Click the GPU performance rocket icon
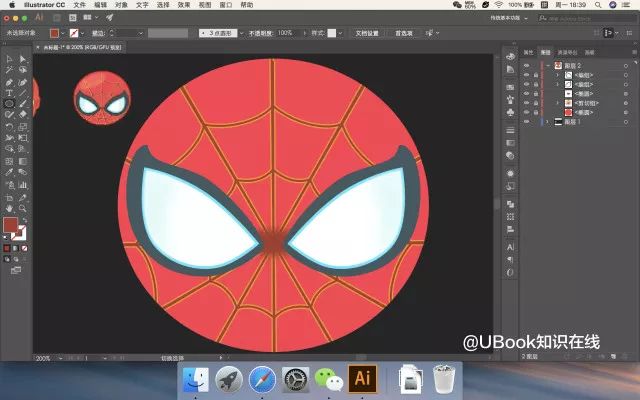 pyautogui.click(x=109, y=18)
